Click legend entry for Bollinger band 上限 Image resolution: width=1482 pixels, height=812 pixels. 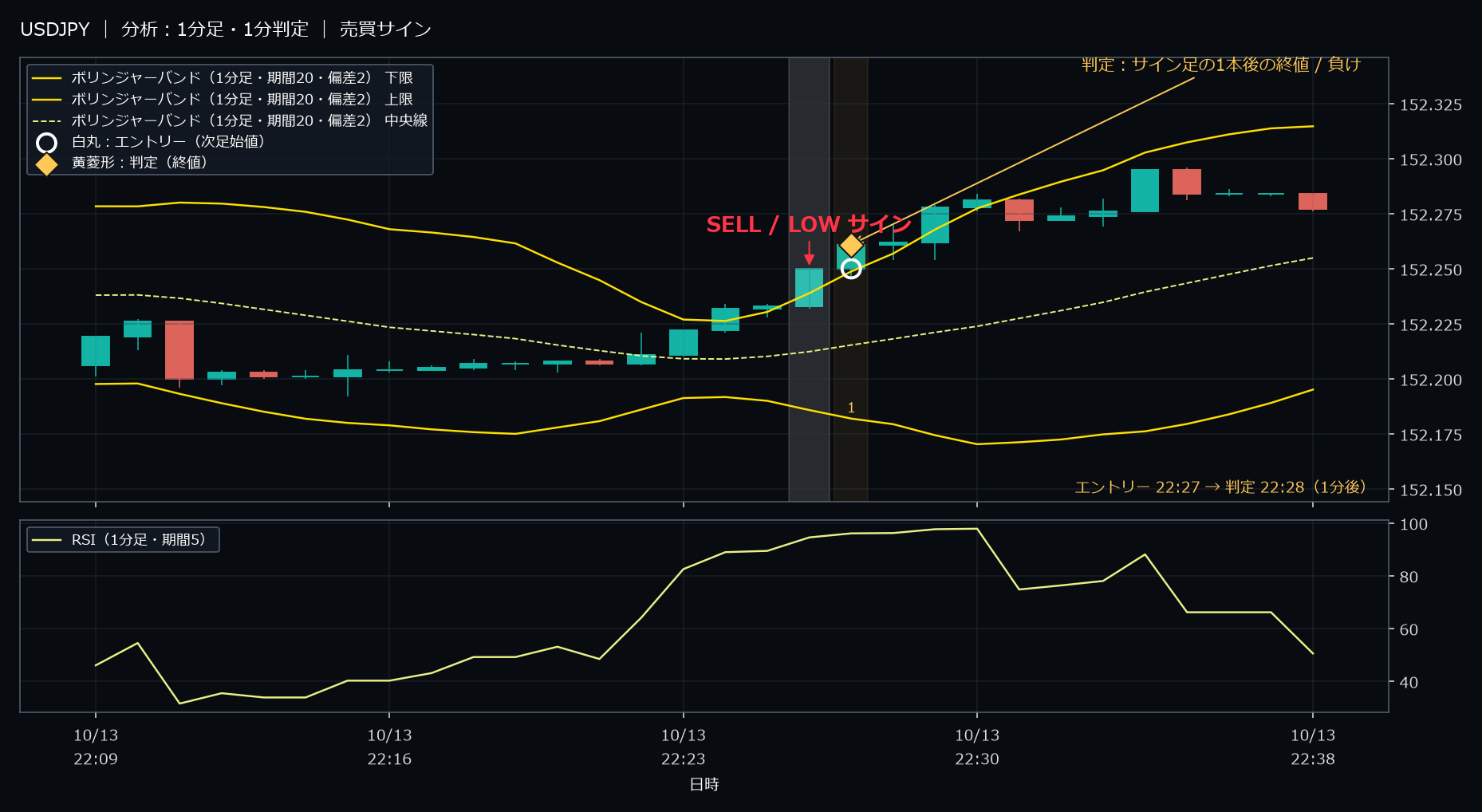tap(222, 99)
